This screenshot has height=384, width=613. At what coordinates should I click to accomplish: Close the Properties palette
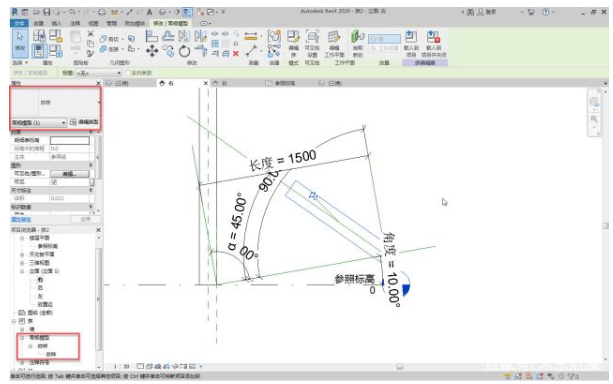pyautogui.click(x=98, y=83)
